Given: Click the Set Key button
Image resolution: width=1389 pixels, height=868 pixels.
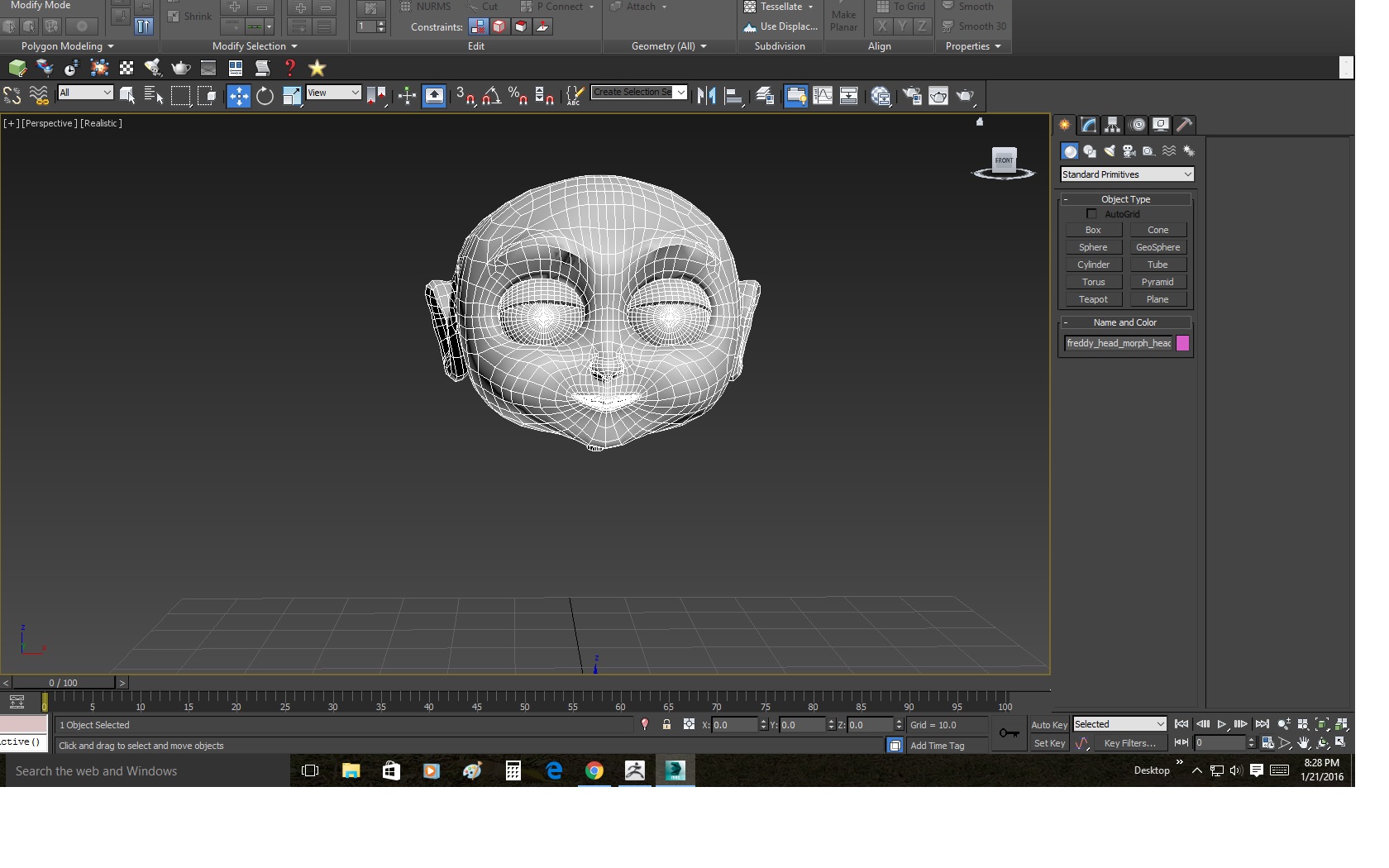Looking at the screenshot, I should click(1049, 743).
